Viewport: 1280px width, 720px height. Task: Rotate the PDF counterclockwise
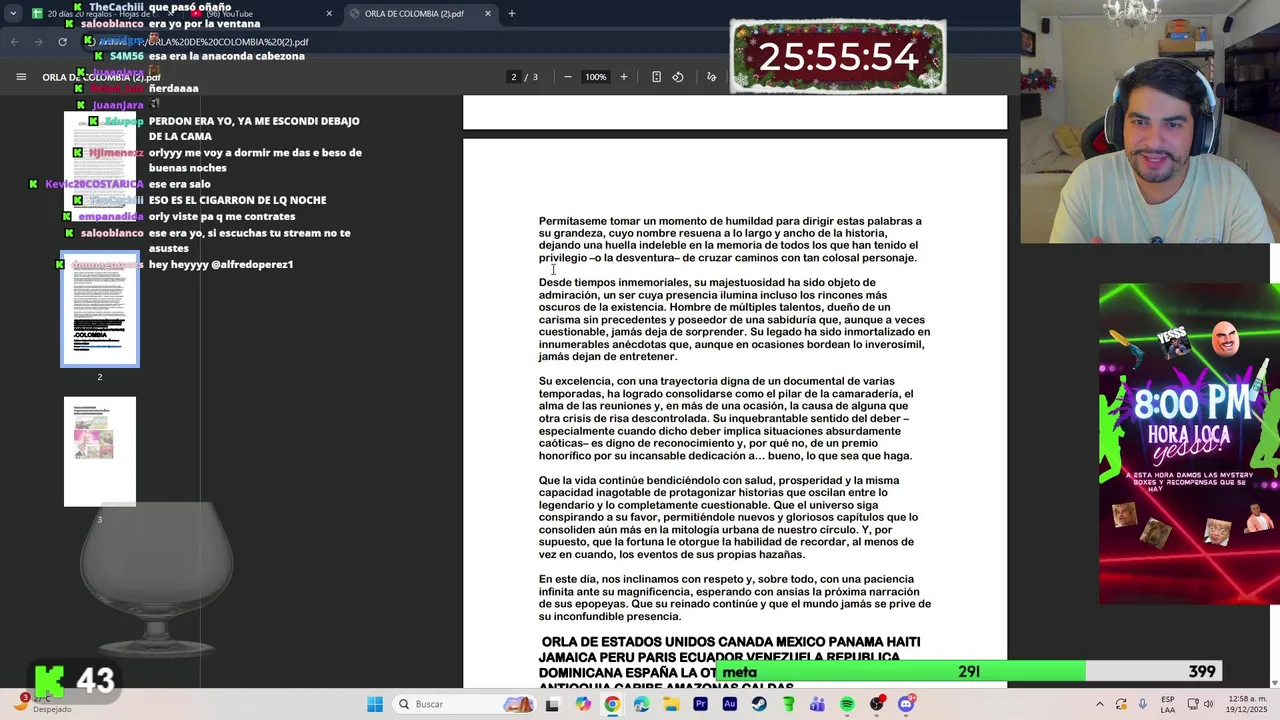(678, 77)
